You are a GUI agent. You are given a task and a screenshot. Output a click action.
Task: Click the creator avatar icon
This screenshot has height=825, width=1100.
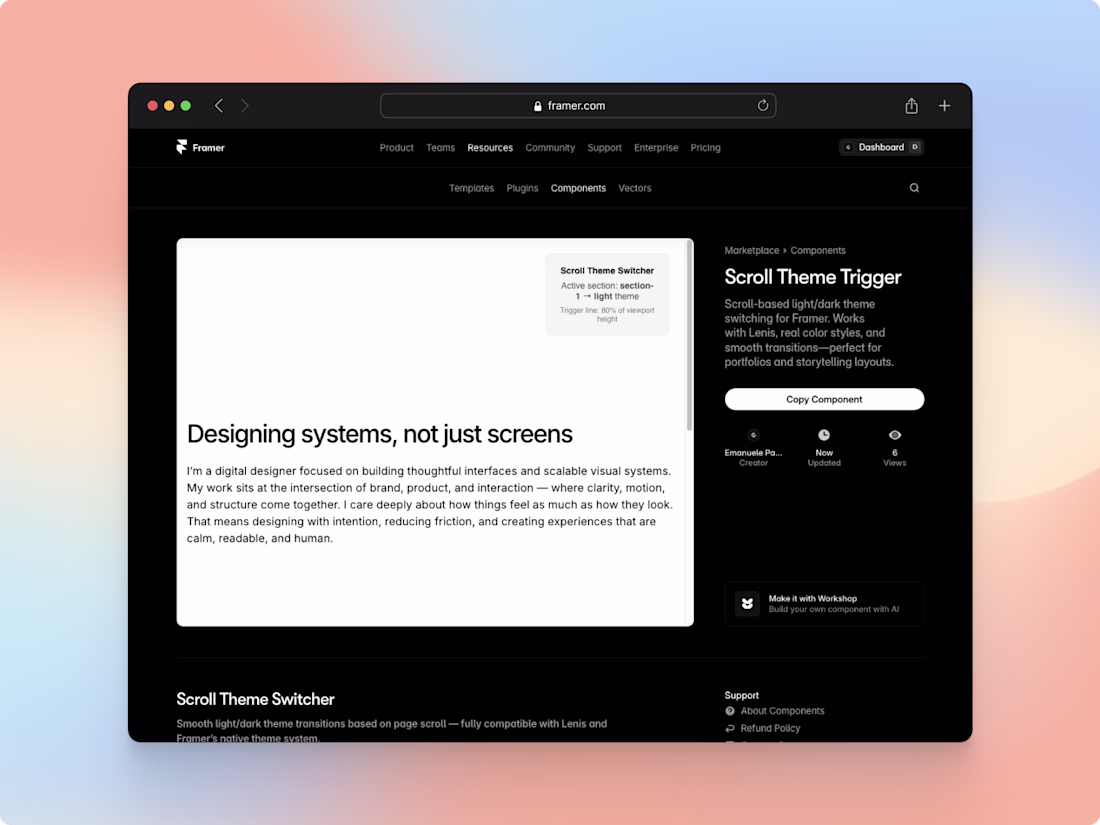coord(753,435)
